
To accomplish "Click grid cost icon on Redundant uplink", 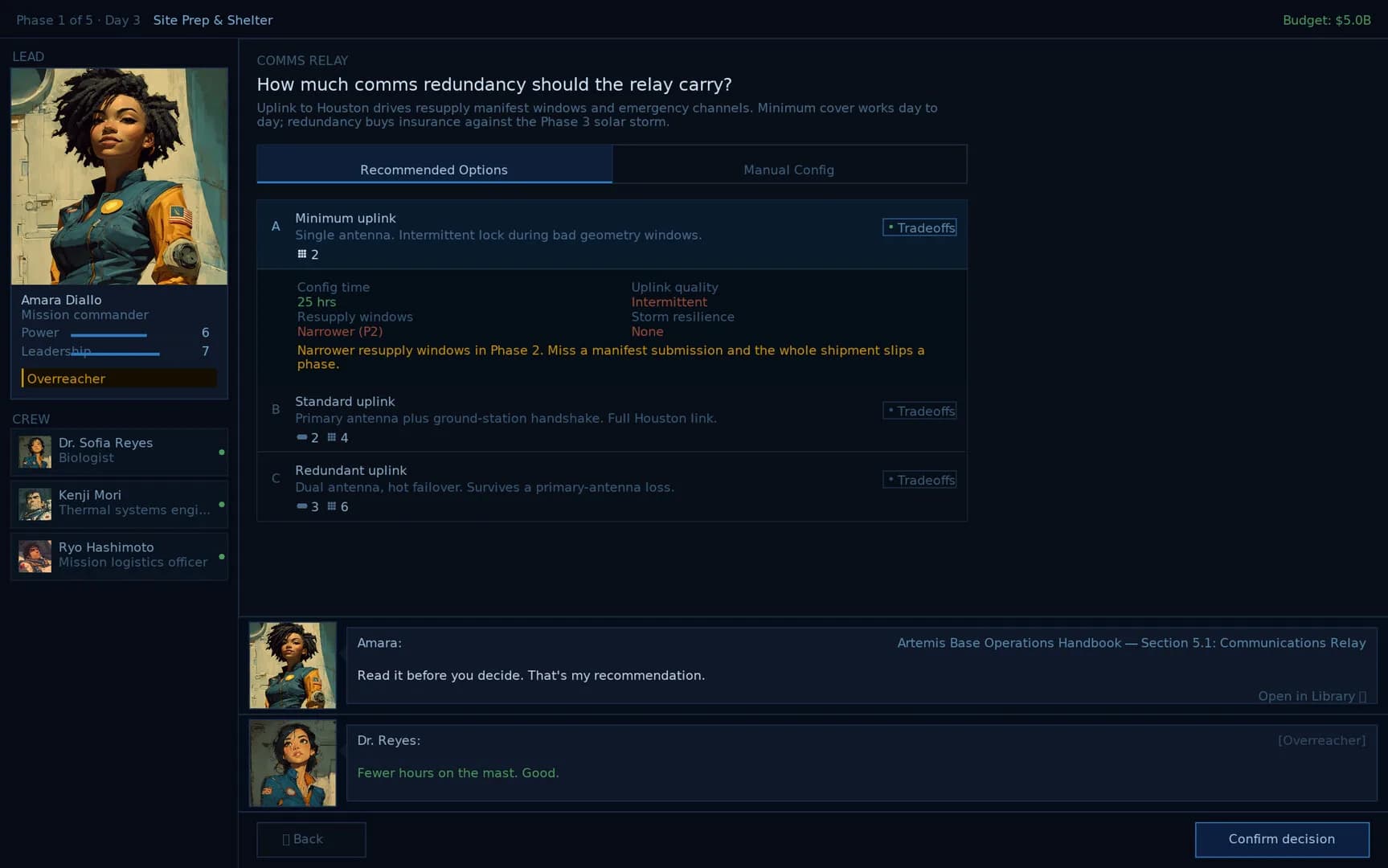I will tap(331, 506).
